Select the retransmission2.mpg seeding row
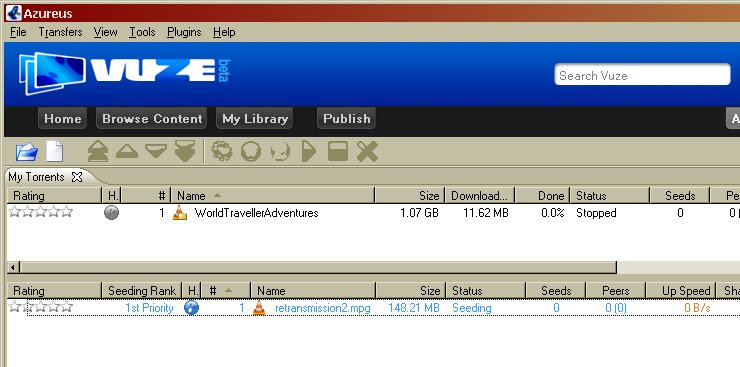The height and width of the screenshot is (367, 740). (373, 308)
